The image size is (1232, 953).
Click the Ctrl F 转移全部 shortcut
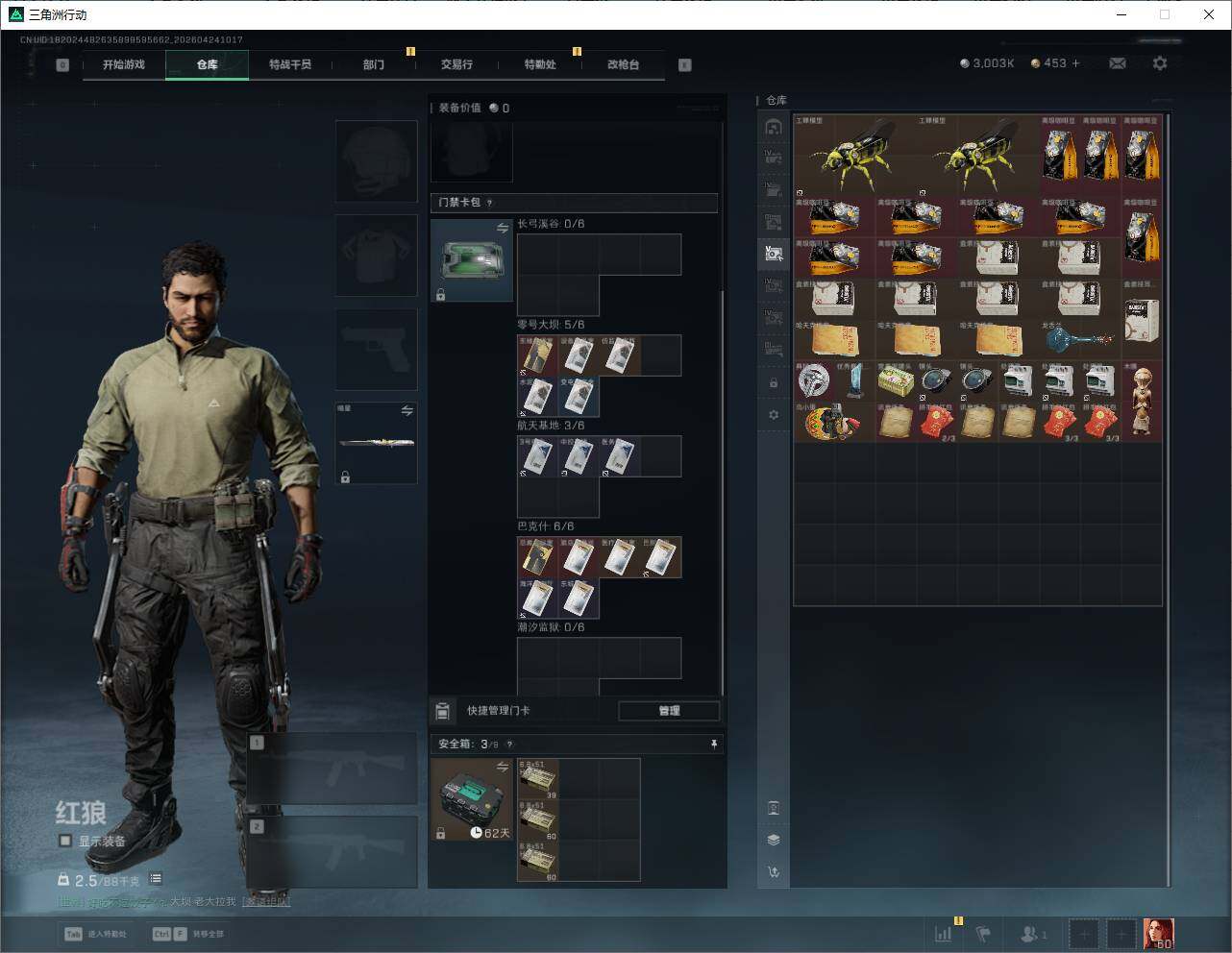[x=188, y=934]
